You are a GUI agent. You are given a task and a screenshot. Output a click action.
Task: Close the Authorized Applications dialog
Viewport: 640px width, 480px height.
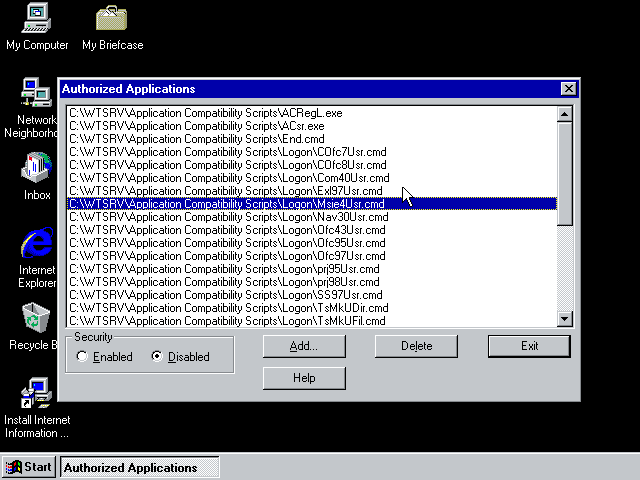[x=568, y=89]
